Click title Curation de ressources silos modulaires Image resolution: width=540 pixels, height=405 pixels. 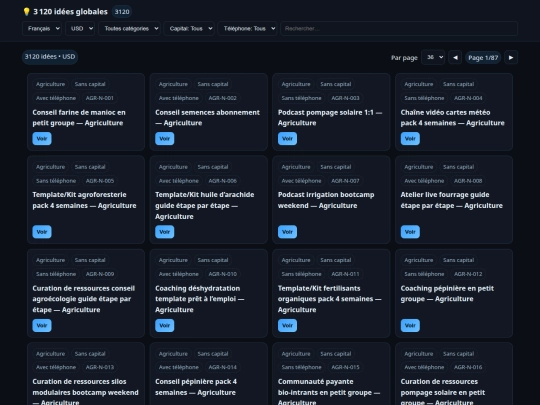tap(85, 392)
